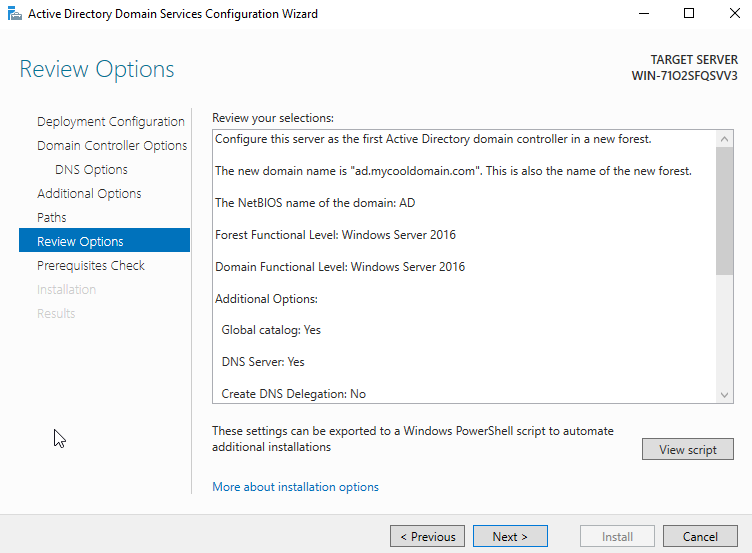Go back with the Previous button
Screen dimensions: 752x553
tap(427, 537)
